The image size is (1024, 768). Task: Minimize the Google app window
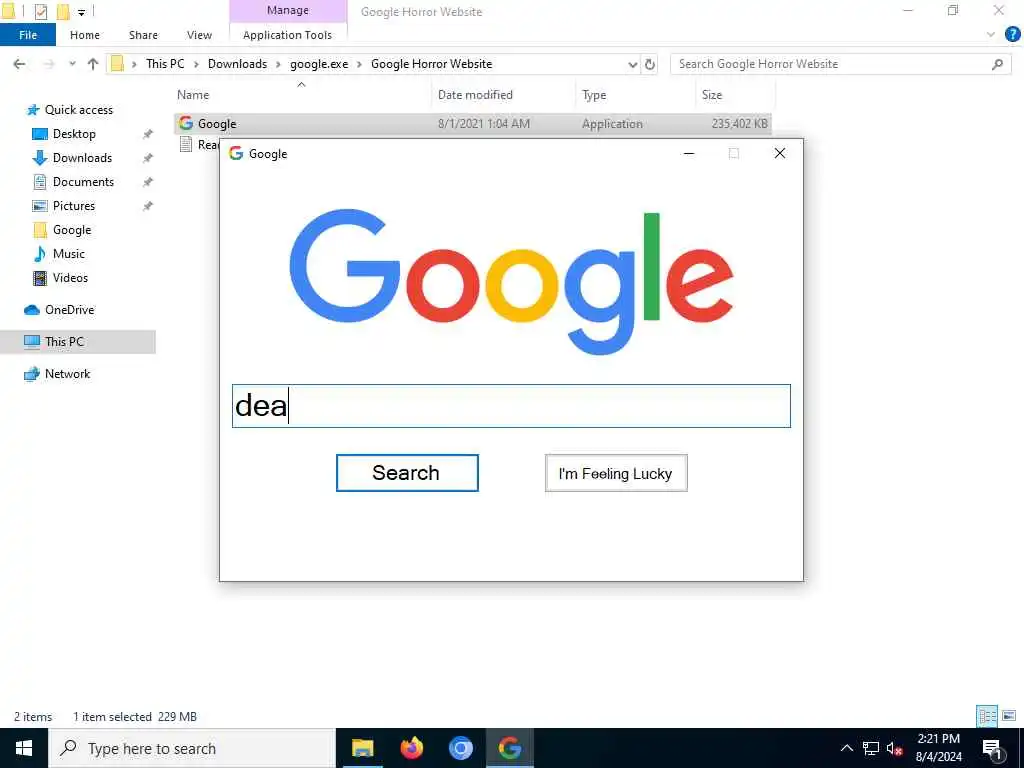689,153
